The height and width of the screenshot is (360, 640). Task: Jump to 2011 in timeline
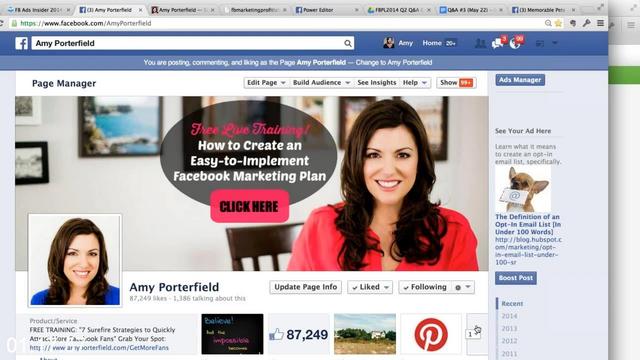coord(509,354)
